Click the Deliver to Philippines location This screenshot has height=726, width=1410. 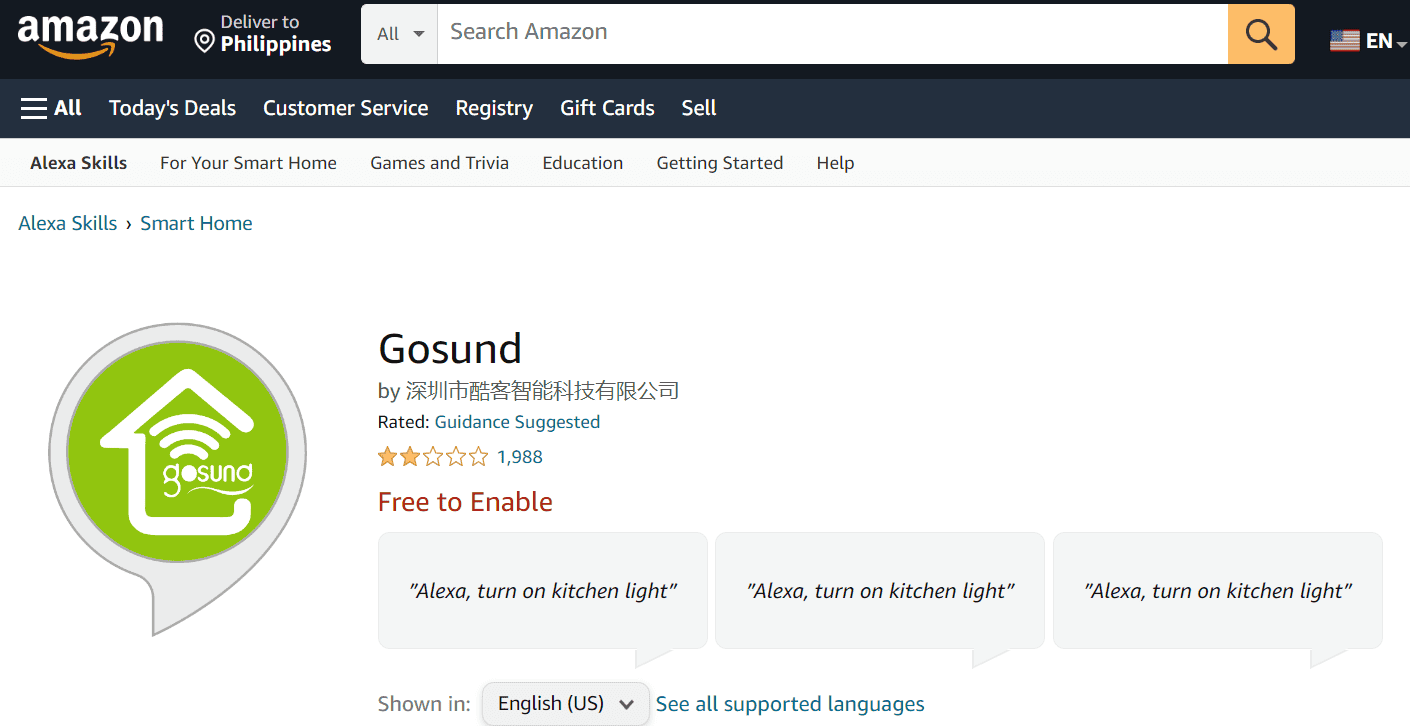click(262, 34)
